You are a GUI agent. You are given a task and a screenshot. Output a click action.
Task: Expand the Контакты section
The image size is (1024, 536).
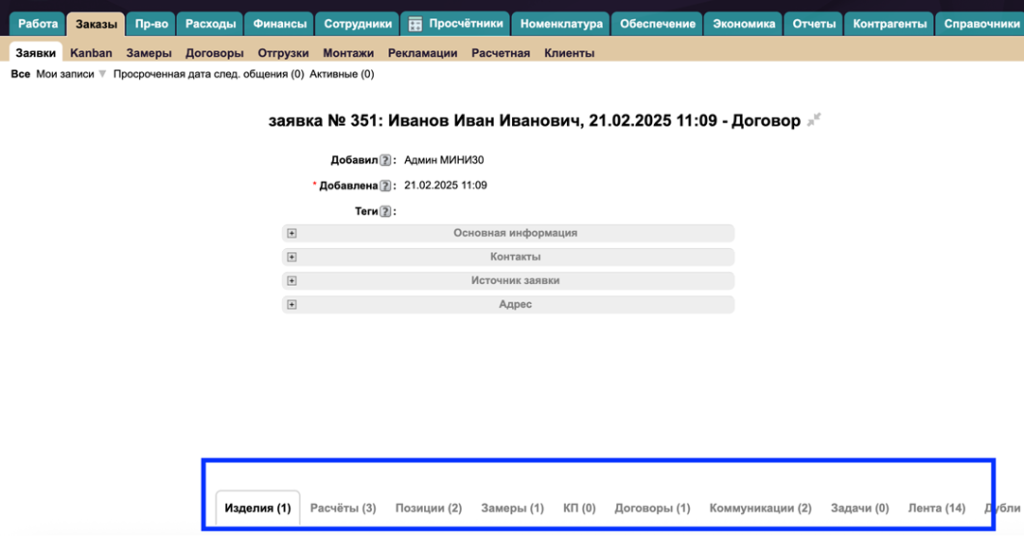pos(292,257)
